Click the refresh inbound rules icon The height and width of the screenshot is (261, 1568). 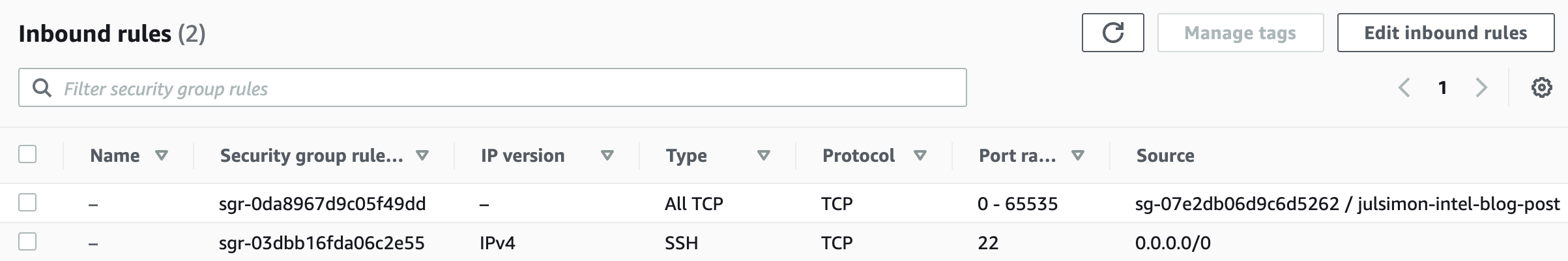1112,33
